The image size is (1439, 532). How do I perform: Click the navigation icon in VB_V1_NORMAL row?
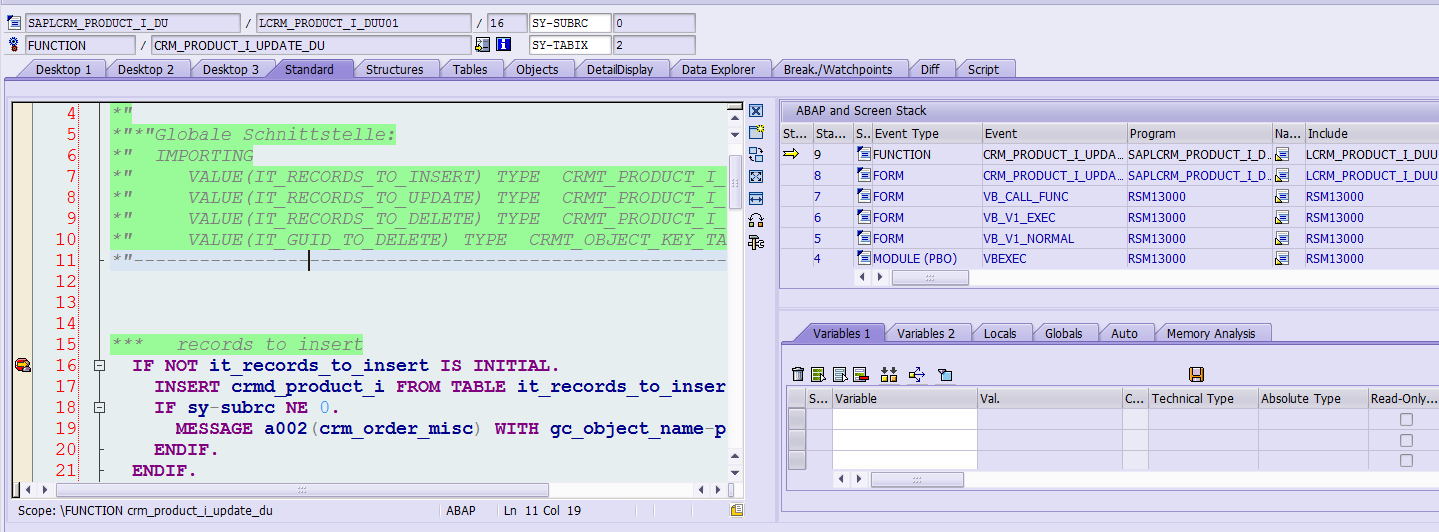(1282, 239)
